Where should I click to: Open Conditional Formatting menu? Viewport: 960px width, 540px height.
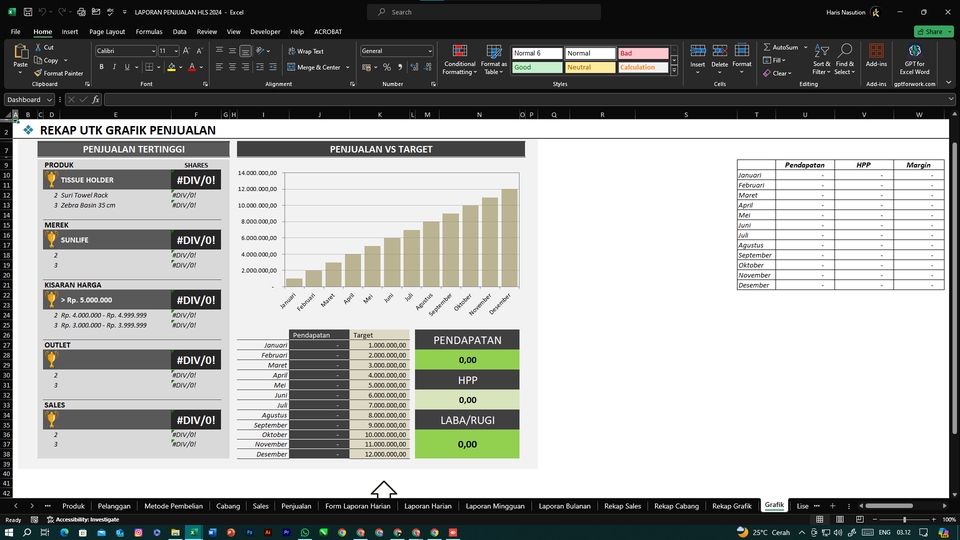click(x=459, y=60)
